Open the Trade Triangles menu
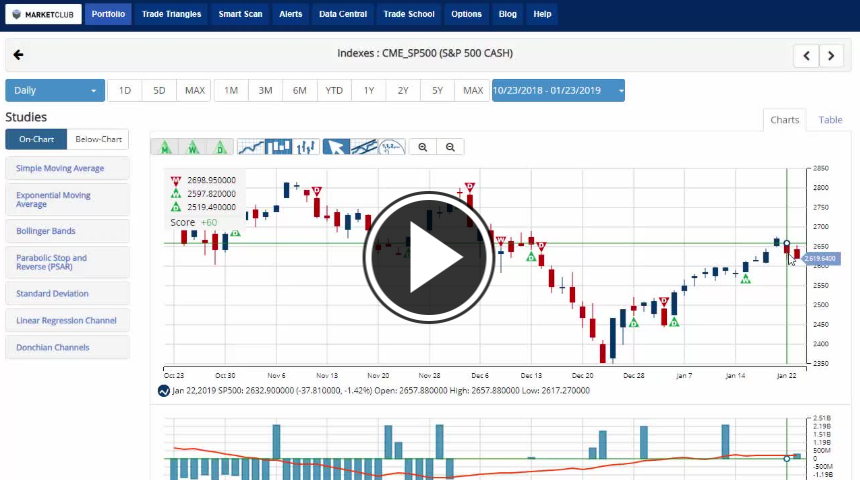Viewport: 860px width, 480px height. coord(171,14)
